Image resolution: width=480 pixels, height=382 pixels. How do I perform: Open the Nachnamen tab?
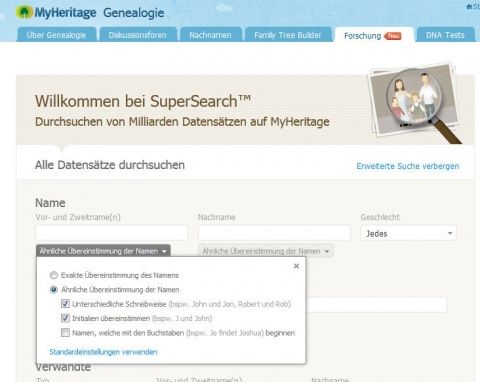click(210, 35)
